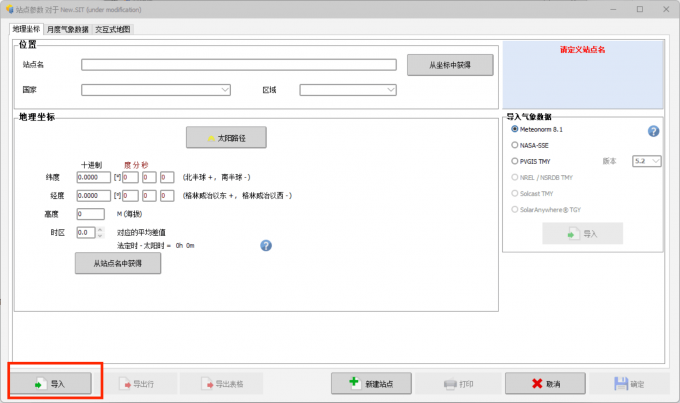Open the 版本 version 5.2 dropdown

click(x=647, y=161)
